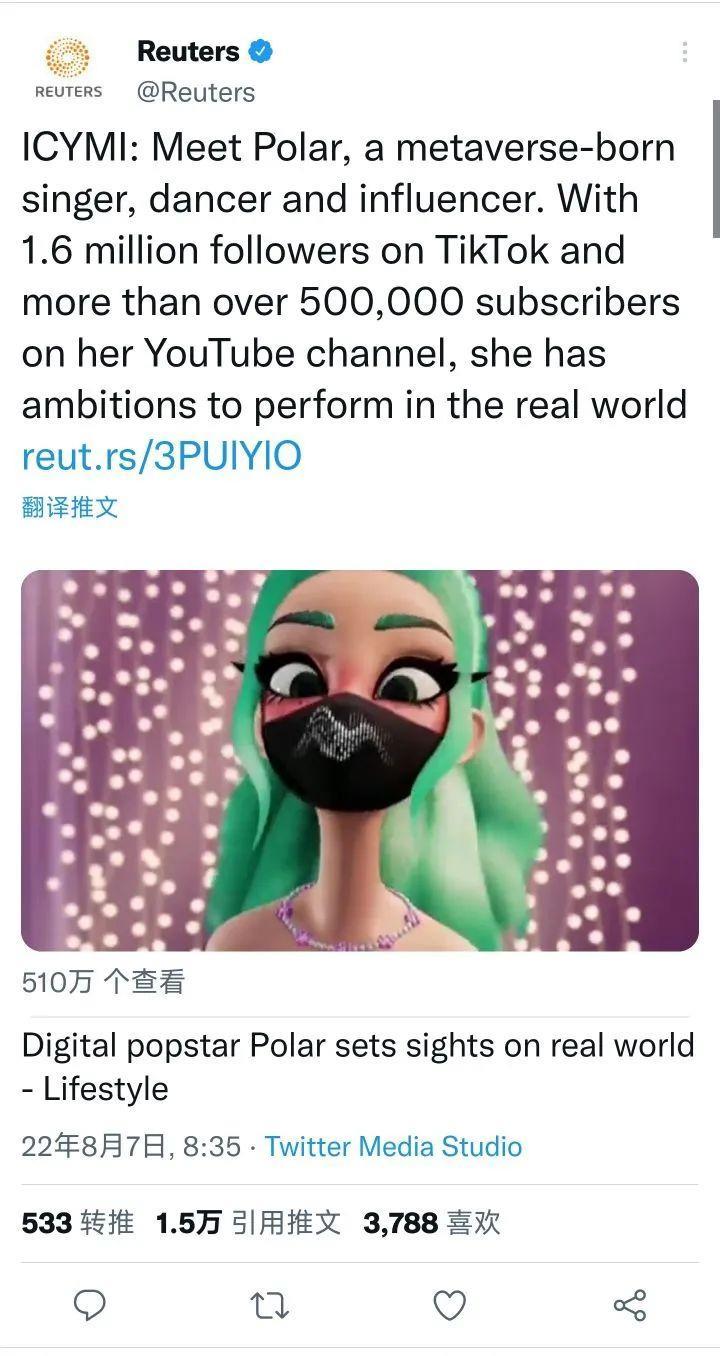Tap the blue verified badge
Viewport: 720px width, 1356px height.
[261, 51]
